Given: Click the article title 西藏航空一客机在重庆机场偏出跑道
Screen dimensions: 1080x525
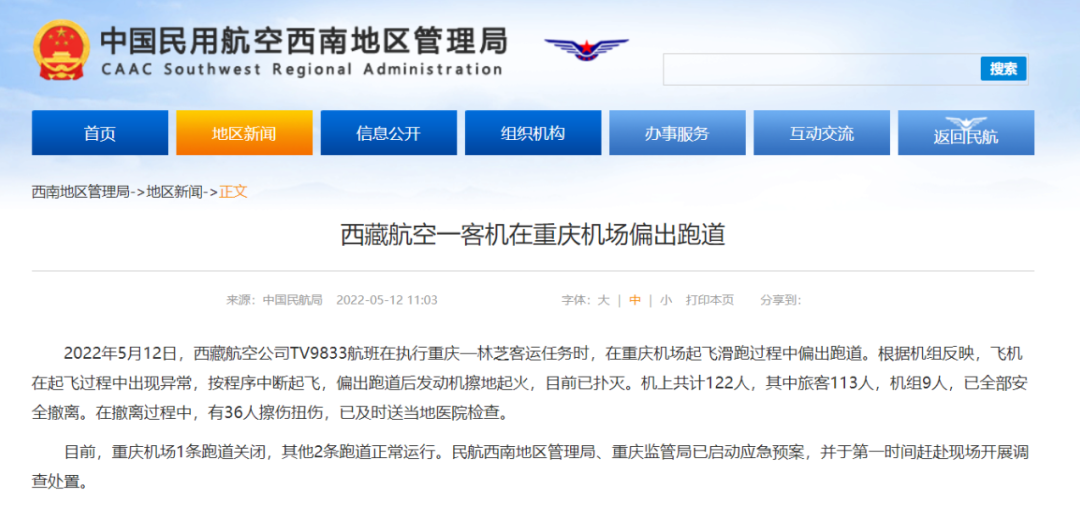Looking at the screenshot, I should (x=533, y=236).
